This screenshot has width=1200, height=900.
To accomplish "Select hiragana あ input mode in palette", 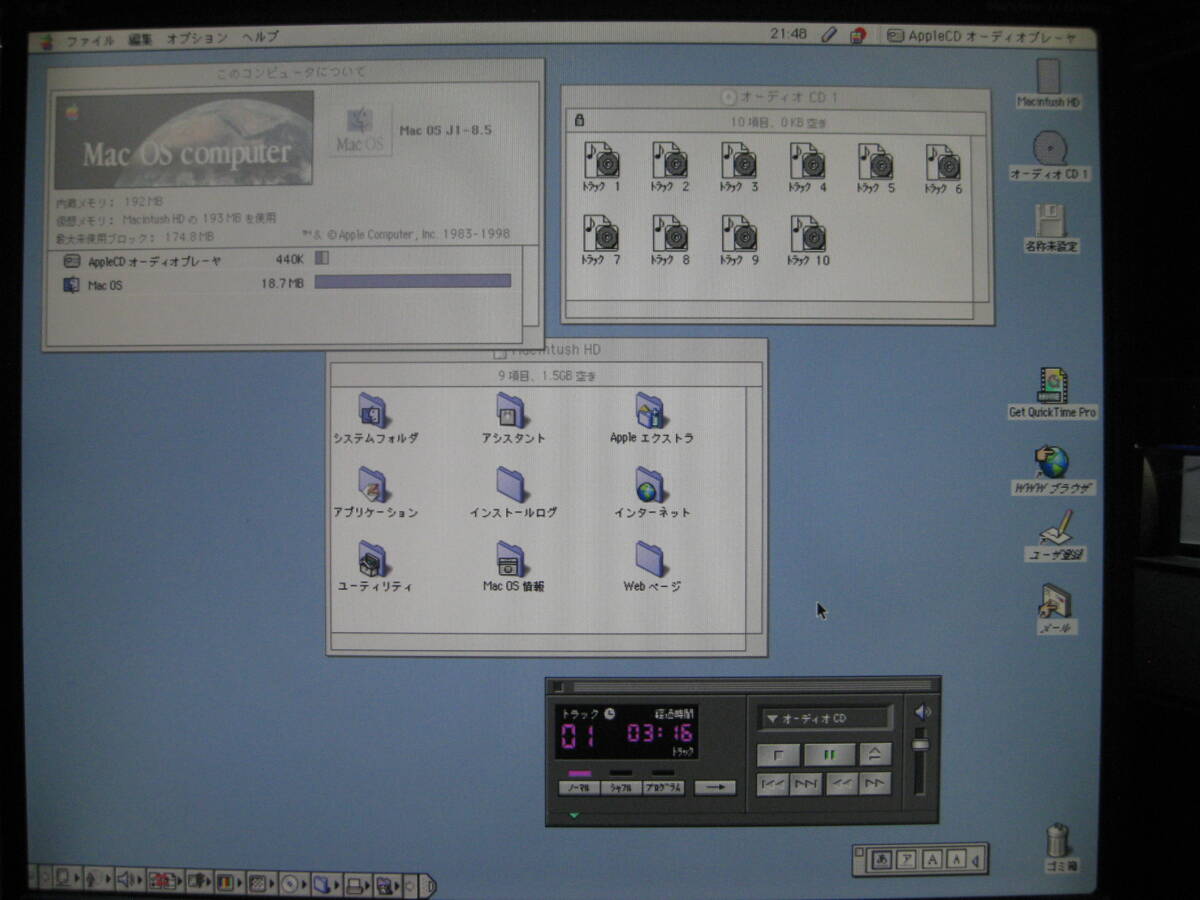I will tap(881, 859).
